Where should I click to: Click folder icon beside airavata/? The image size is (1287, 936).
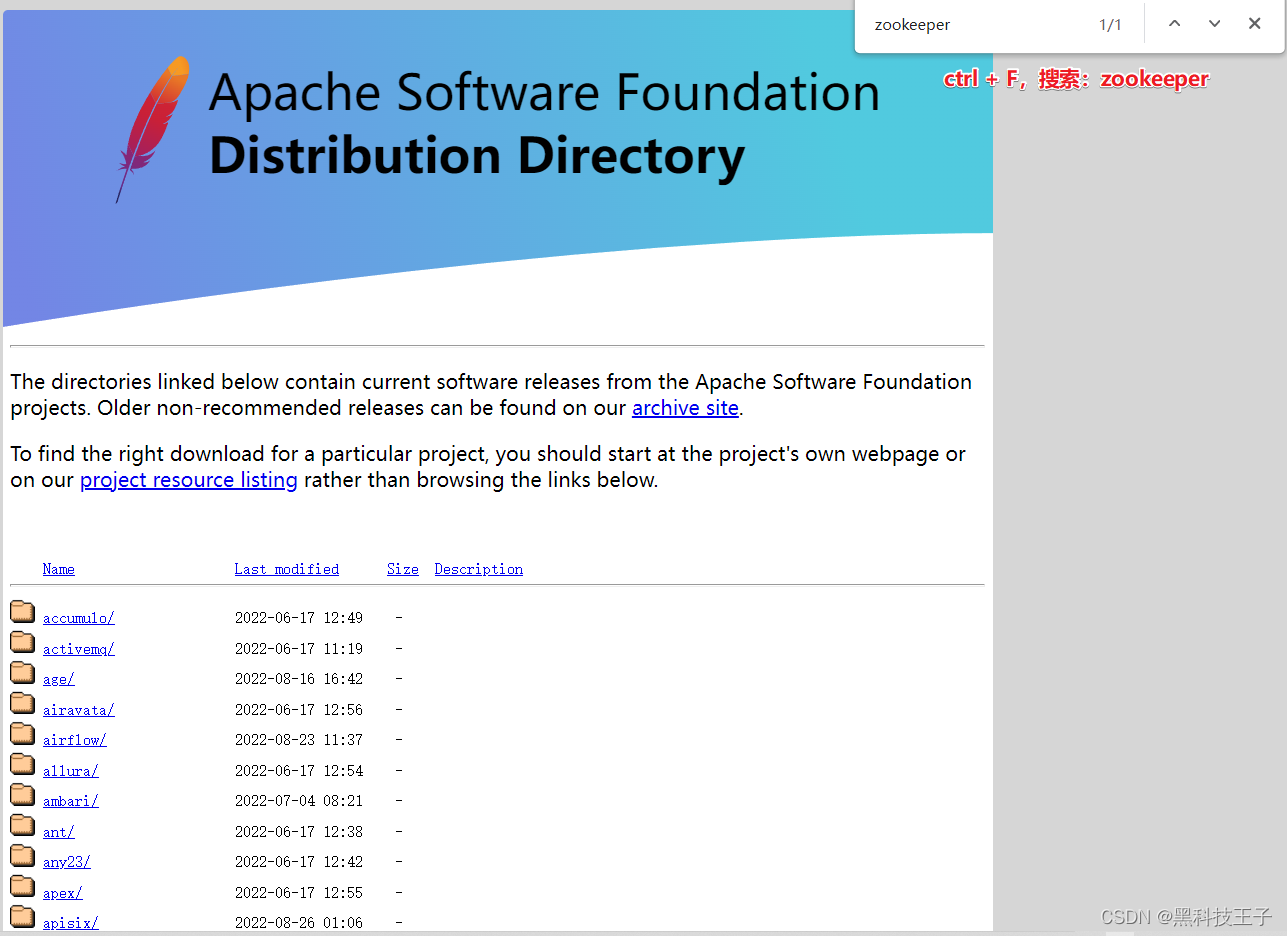(x=23, y=703)
